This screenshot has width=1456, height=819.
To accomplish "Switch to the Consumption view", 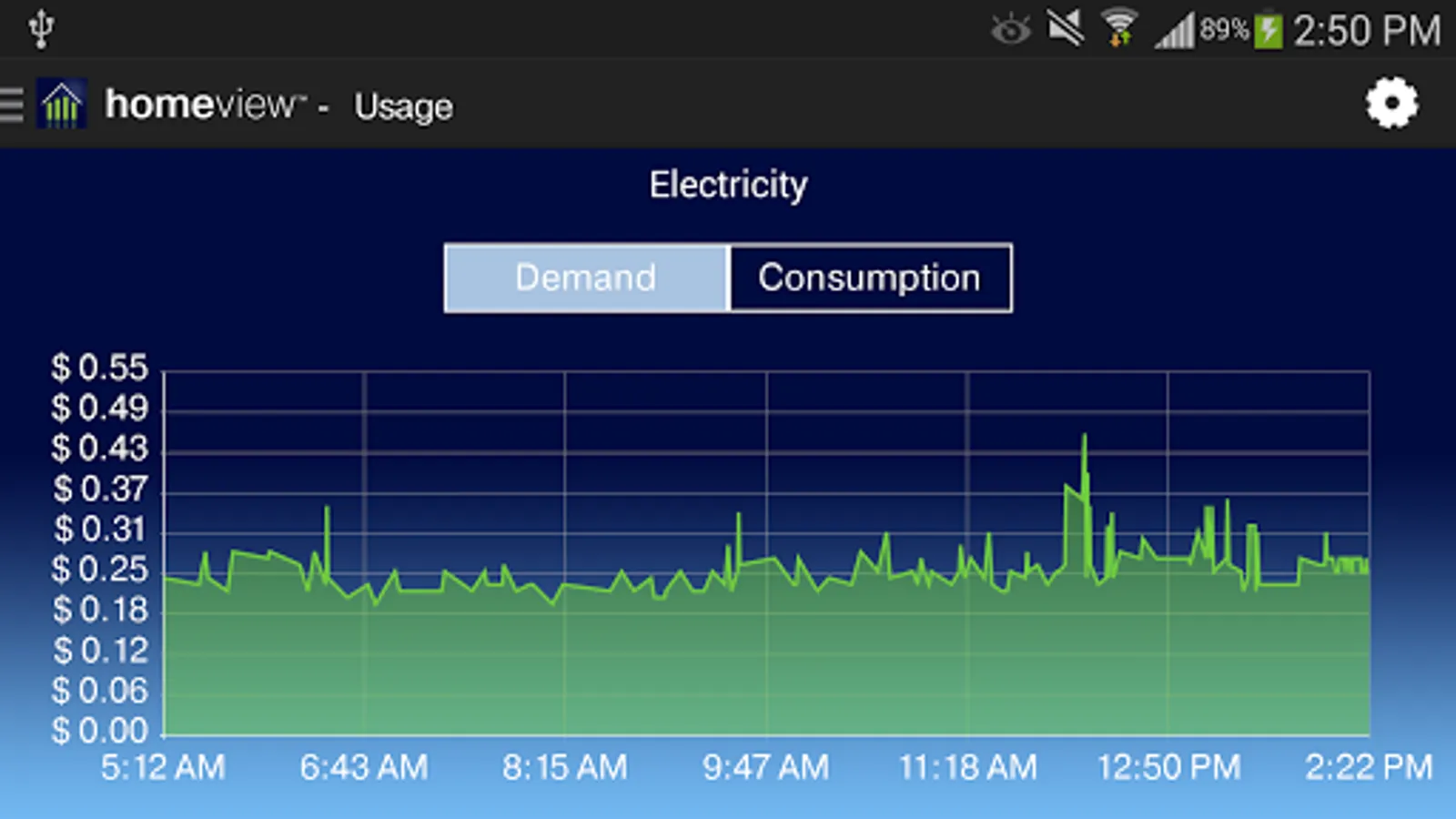I will [870, 278].
